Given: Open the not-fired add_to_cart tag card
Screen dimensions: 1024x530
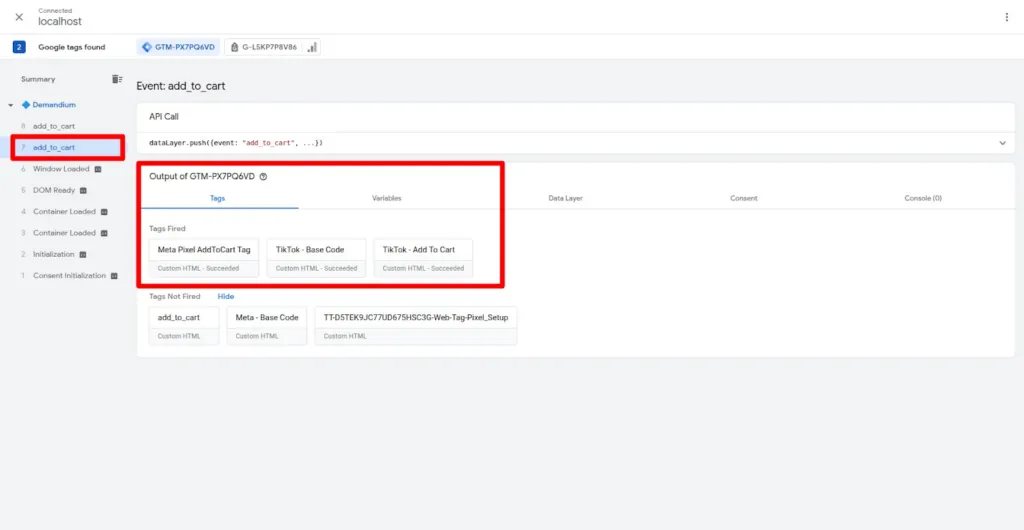Looking at the screenshot, I should [x=184, y=326].
